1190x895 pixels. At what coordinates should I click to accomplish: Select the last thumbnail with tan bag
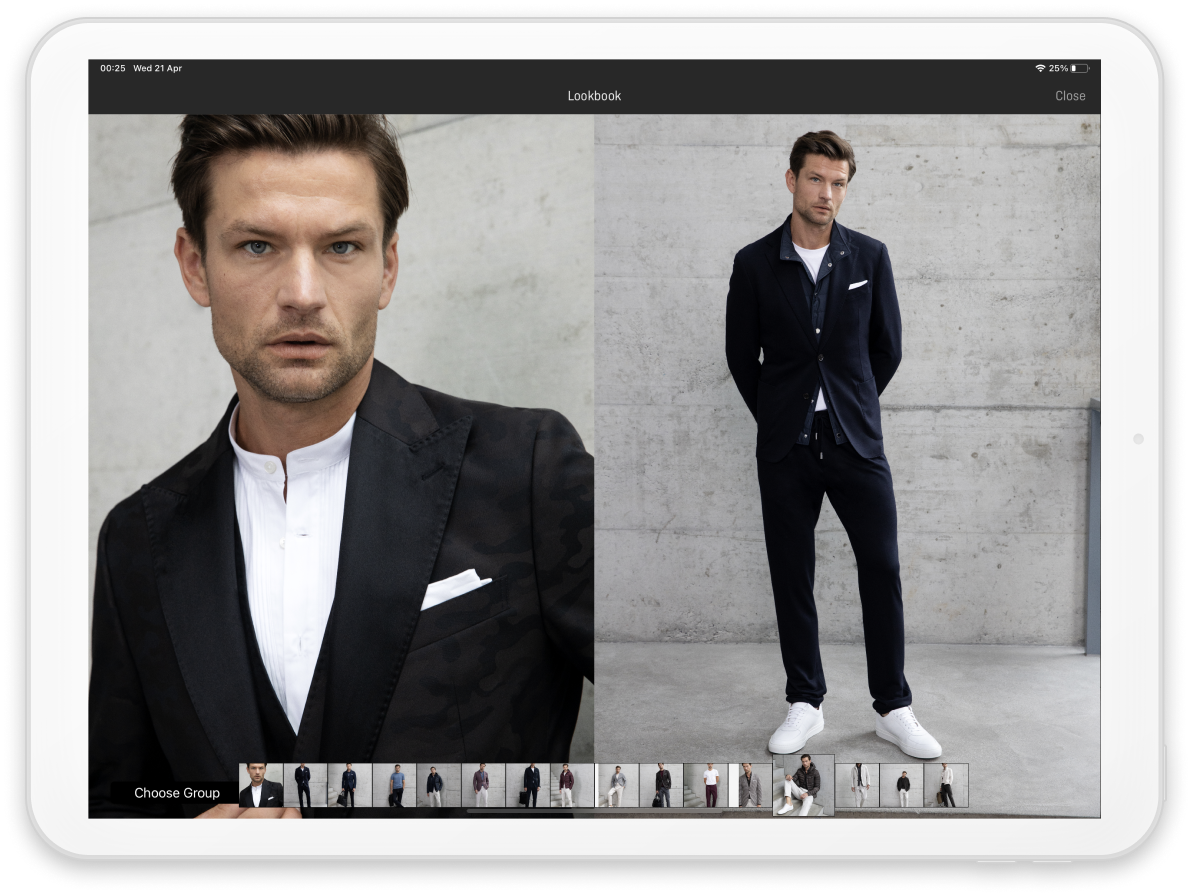point(946,785)
